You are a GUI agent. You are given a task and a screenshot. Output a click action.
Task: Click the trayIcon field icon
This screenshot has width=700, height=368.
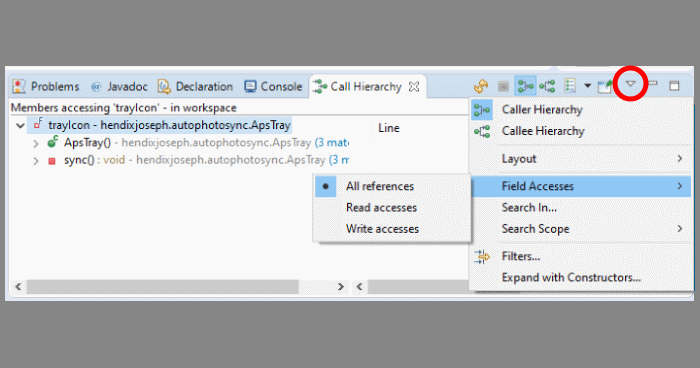[x=39, y=124]
